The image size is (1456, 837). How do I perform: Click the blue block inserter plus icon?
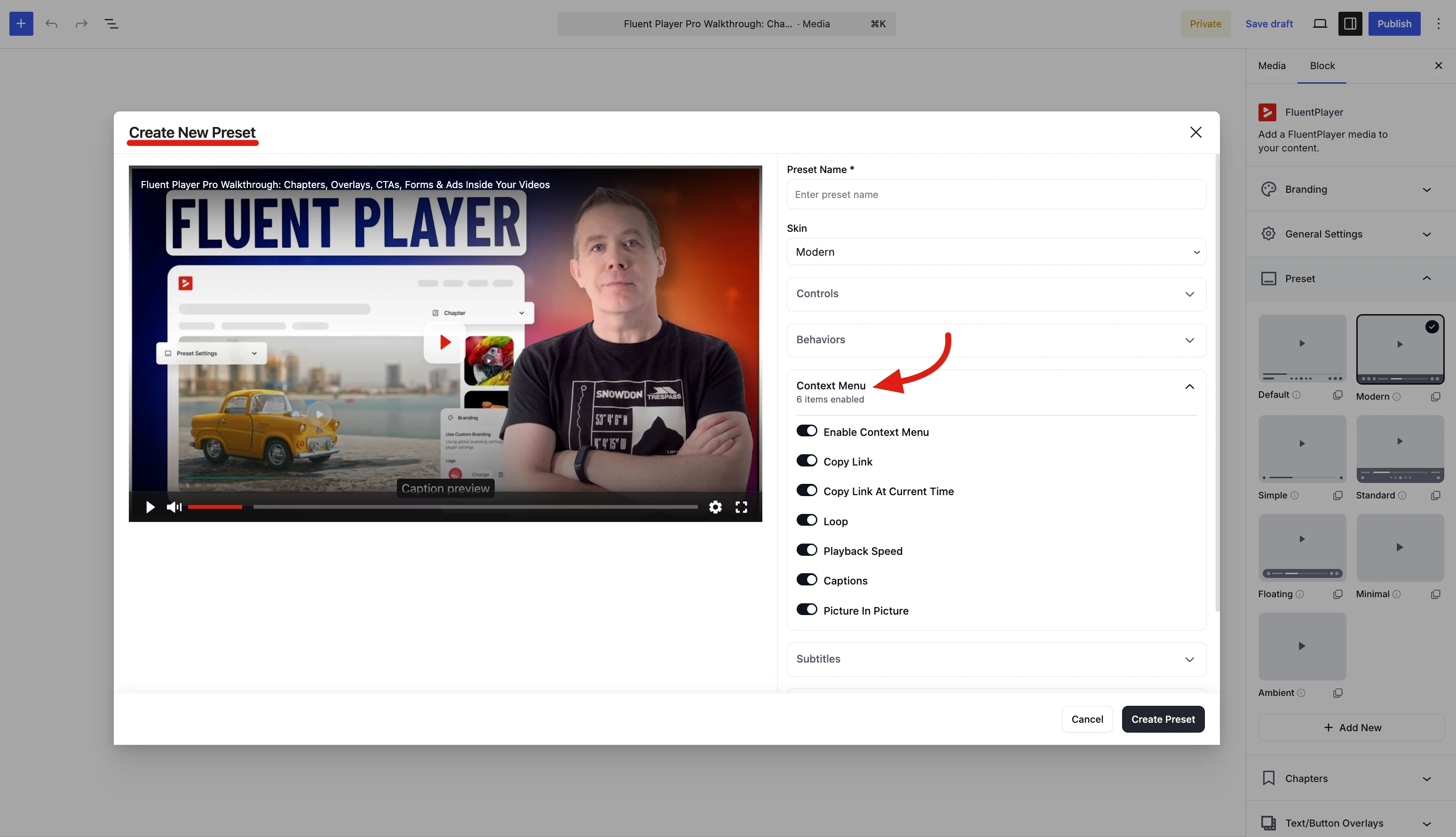(21, 24)
